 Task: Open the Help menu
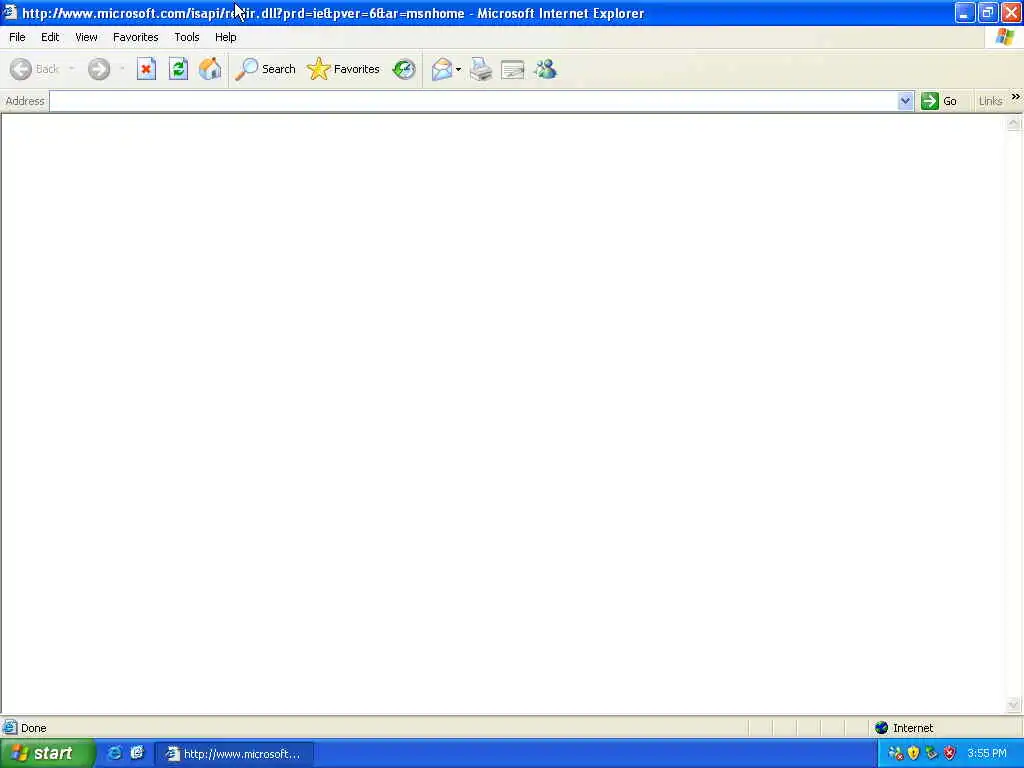coord(225,37)
